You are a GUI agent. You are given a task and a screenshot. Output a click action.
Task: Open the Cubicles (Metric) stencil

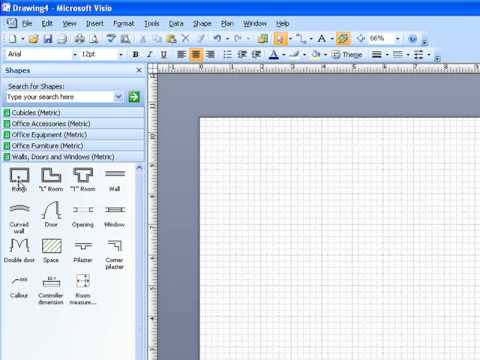[73, 112]
